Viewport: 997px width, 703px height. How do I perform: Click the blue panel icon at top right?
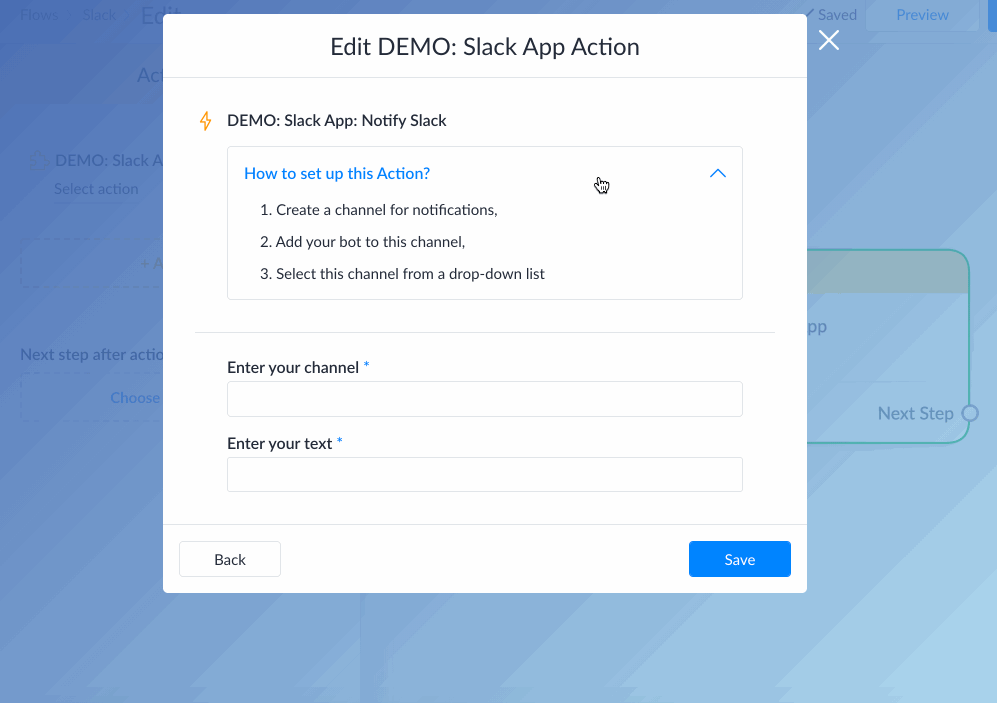pos(988,15)
